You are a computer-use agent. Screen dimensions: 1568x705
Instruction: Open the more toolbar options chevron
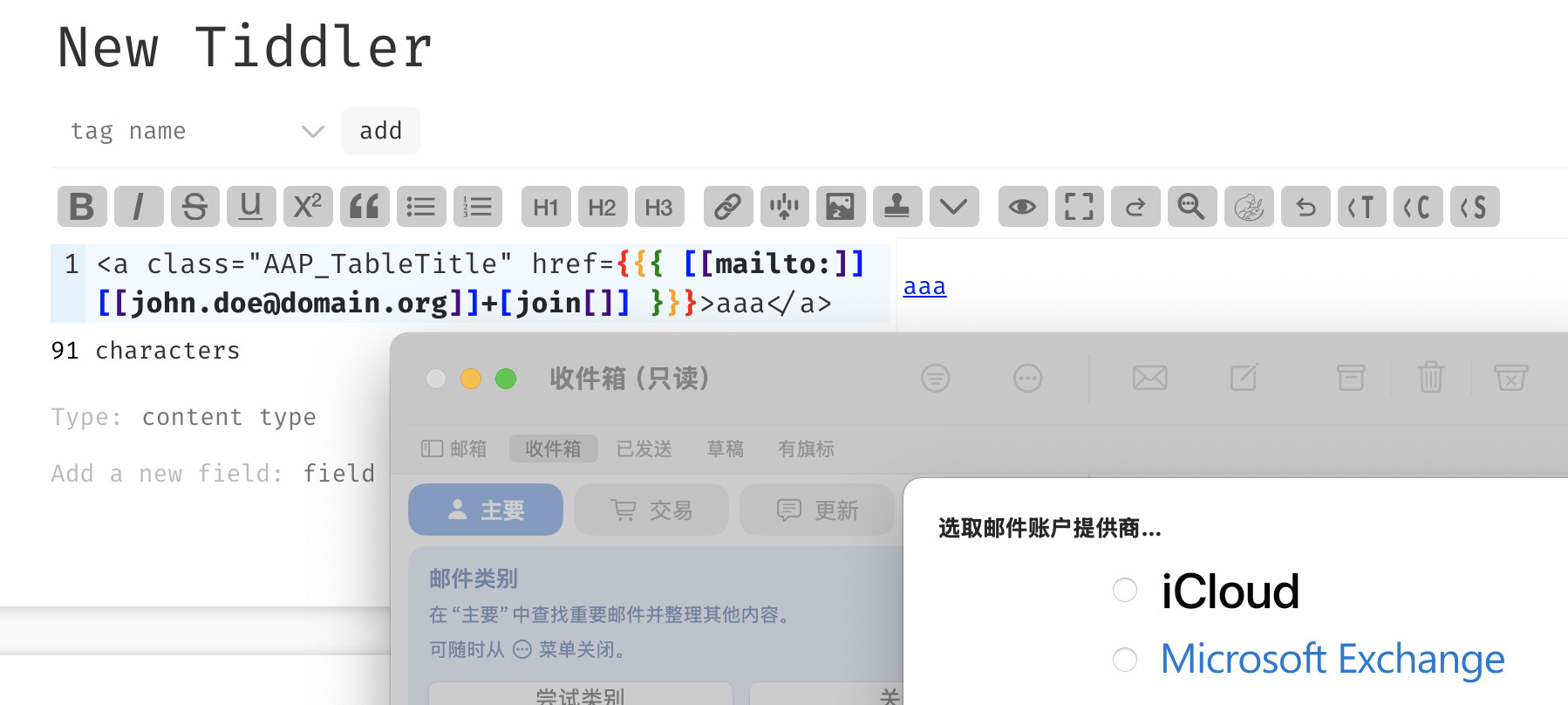click(954, 207)
